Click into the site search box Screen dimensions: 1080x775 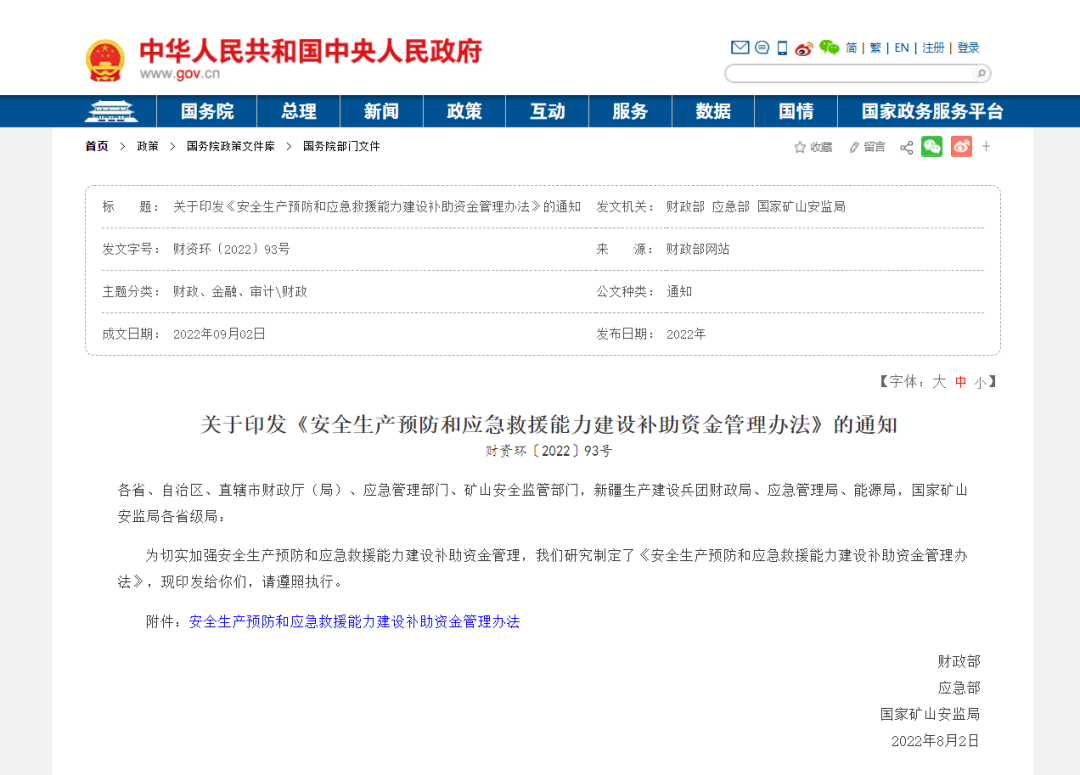pyautogui.click(x=850, y=73)
